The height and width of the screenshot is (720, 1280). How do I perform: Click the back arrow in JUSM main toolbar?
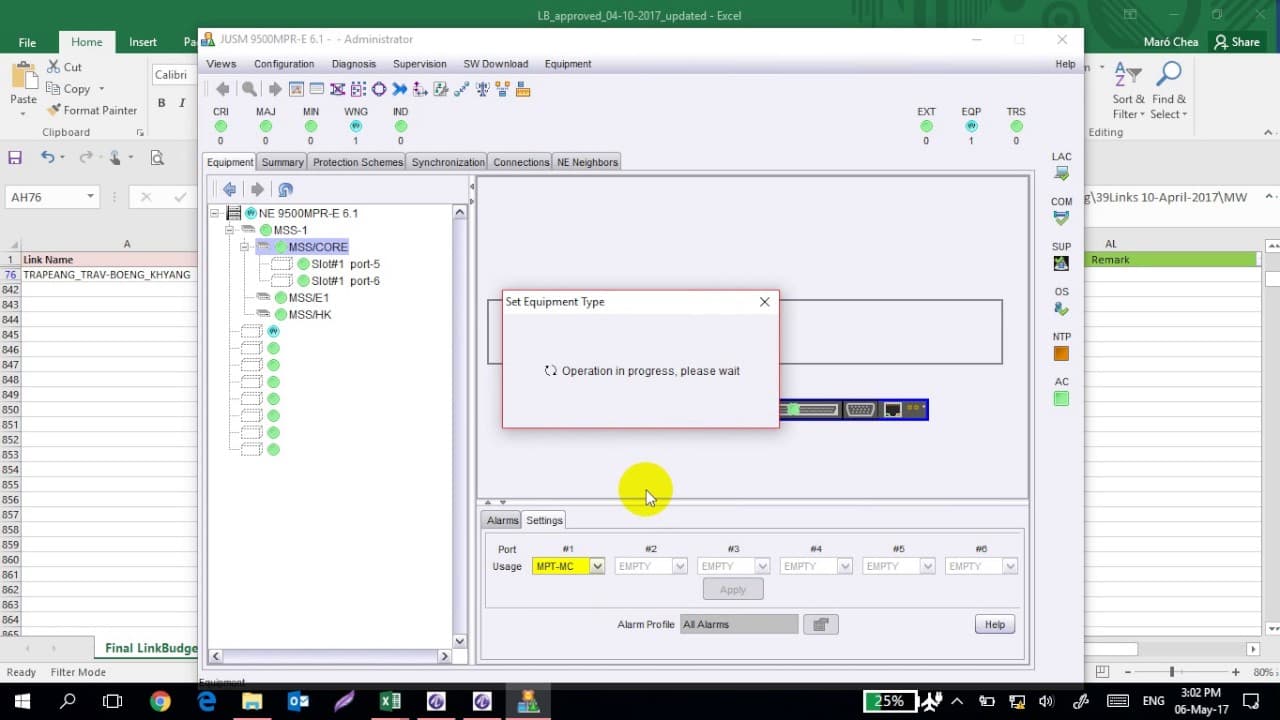click(x=222, y=89)
